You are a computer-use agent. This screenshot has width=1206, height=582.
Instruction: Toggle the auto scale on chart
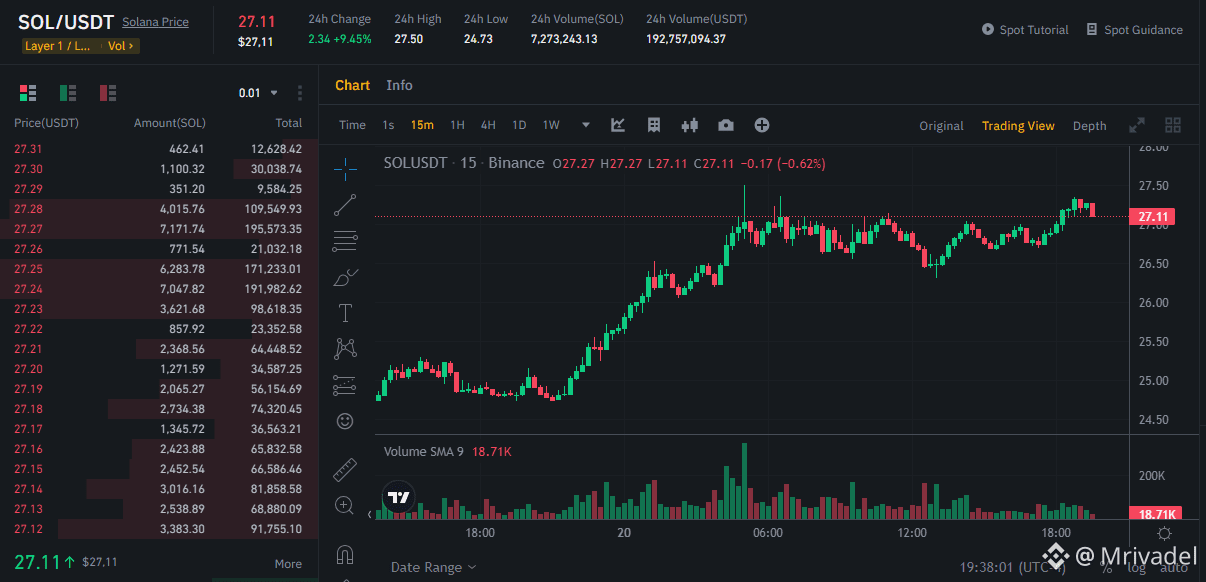1174,567
